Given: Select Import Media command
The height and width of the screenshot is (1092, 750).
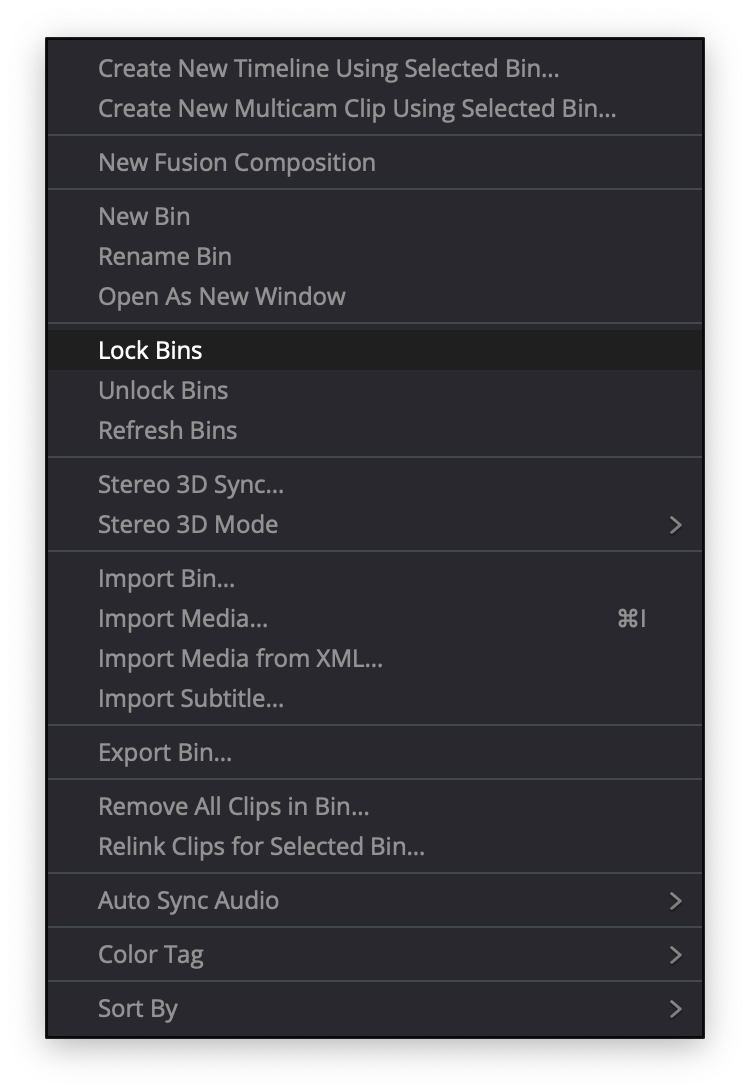Looking at the screenshot, I should coord(375,618).
